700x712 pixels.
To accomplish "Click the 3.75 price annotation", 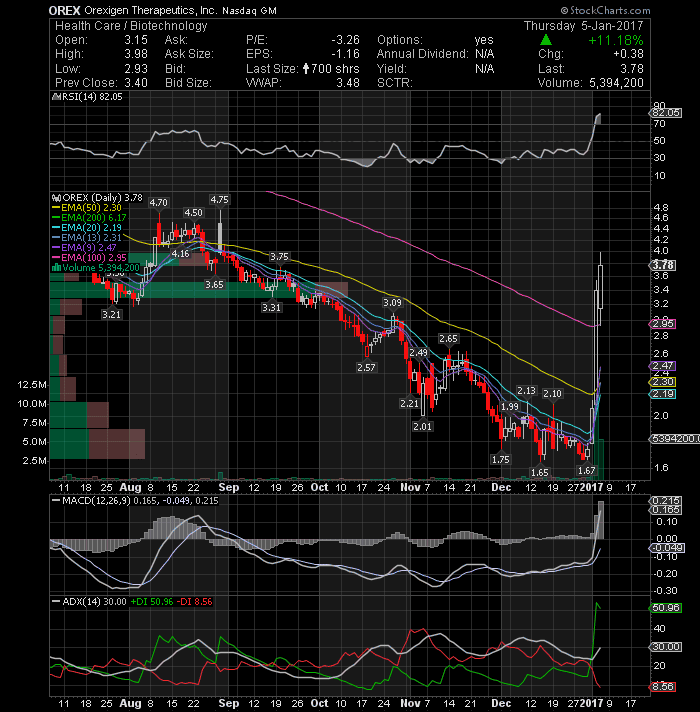I will coord(279,257).
